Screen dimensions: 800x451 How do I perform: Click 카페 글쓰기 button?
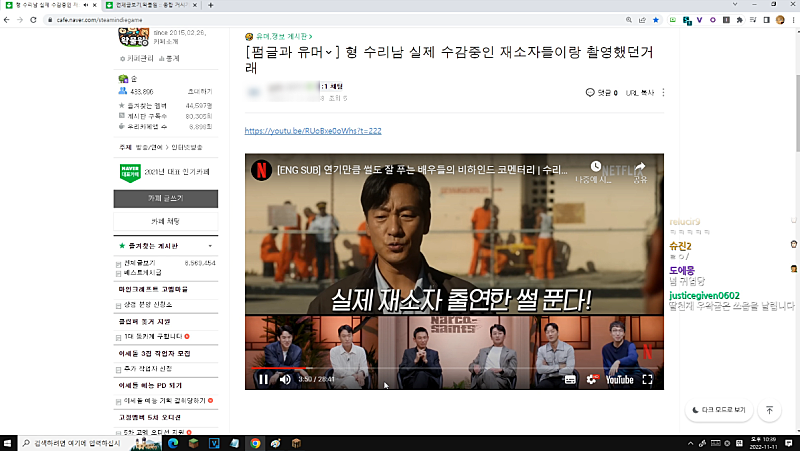[166, 198]
